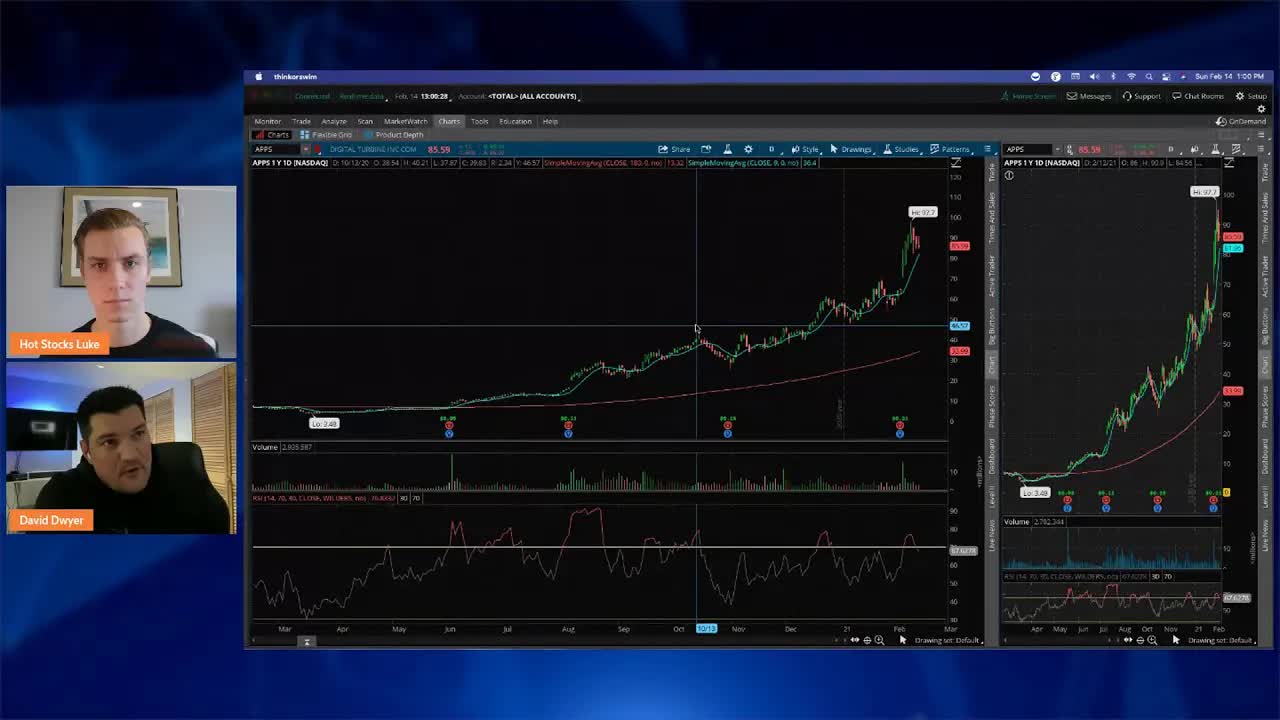Viewport: 1280px width, 720px height.
Task: Click the Hi: 97.7 label on left chart
Action: (x=922, y=212)
